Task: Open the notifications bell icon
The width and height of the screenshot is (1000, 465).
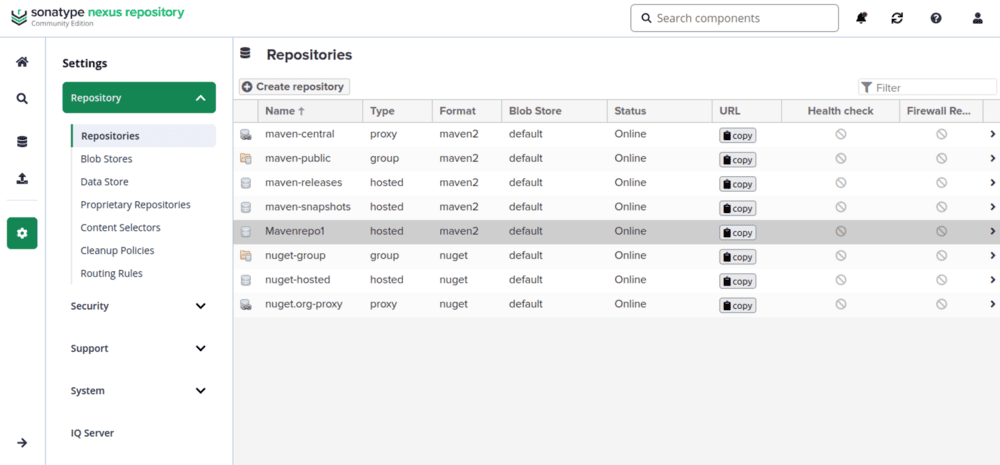Action: 862,18
